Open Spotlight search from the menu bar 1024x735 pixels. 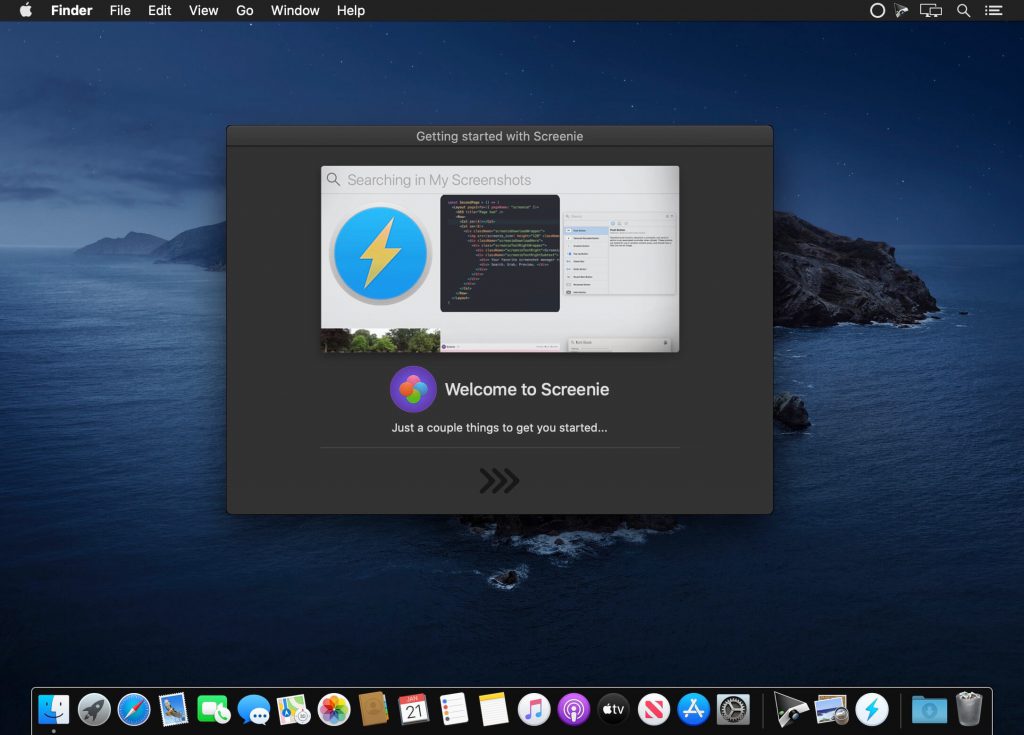(x=962, y=11)
